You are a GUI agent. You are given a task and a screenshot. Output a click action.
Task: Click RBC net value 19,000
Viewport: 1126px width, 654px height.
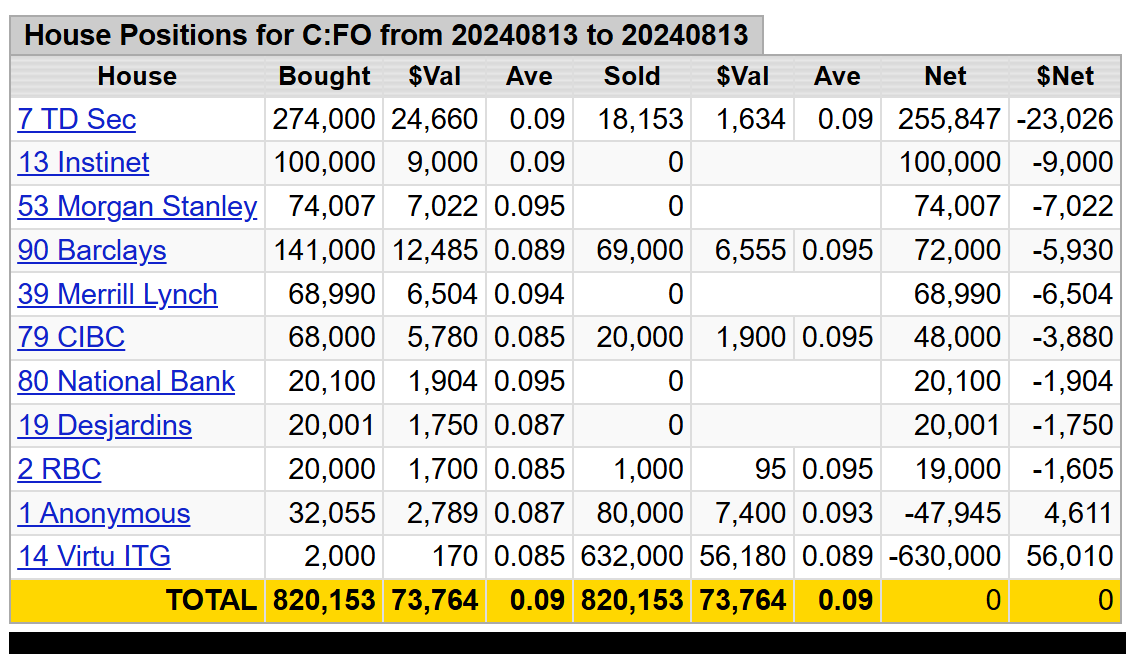coord(957,469)
